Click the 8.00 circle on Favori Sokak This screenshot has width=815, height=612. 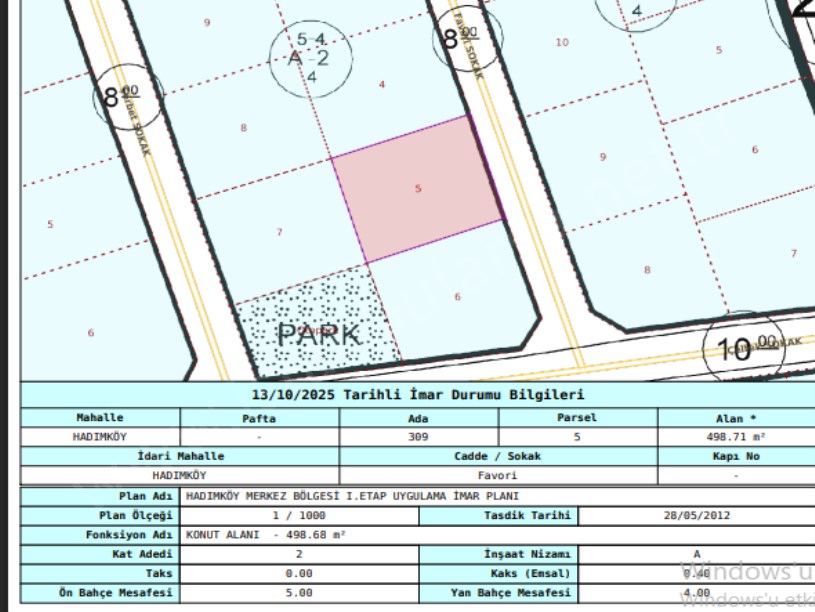459,40
